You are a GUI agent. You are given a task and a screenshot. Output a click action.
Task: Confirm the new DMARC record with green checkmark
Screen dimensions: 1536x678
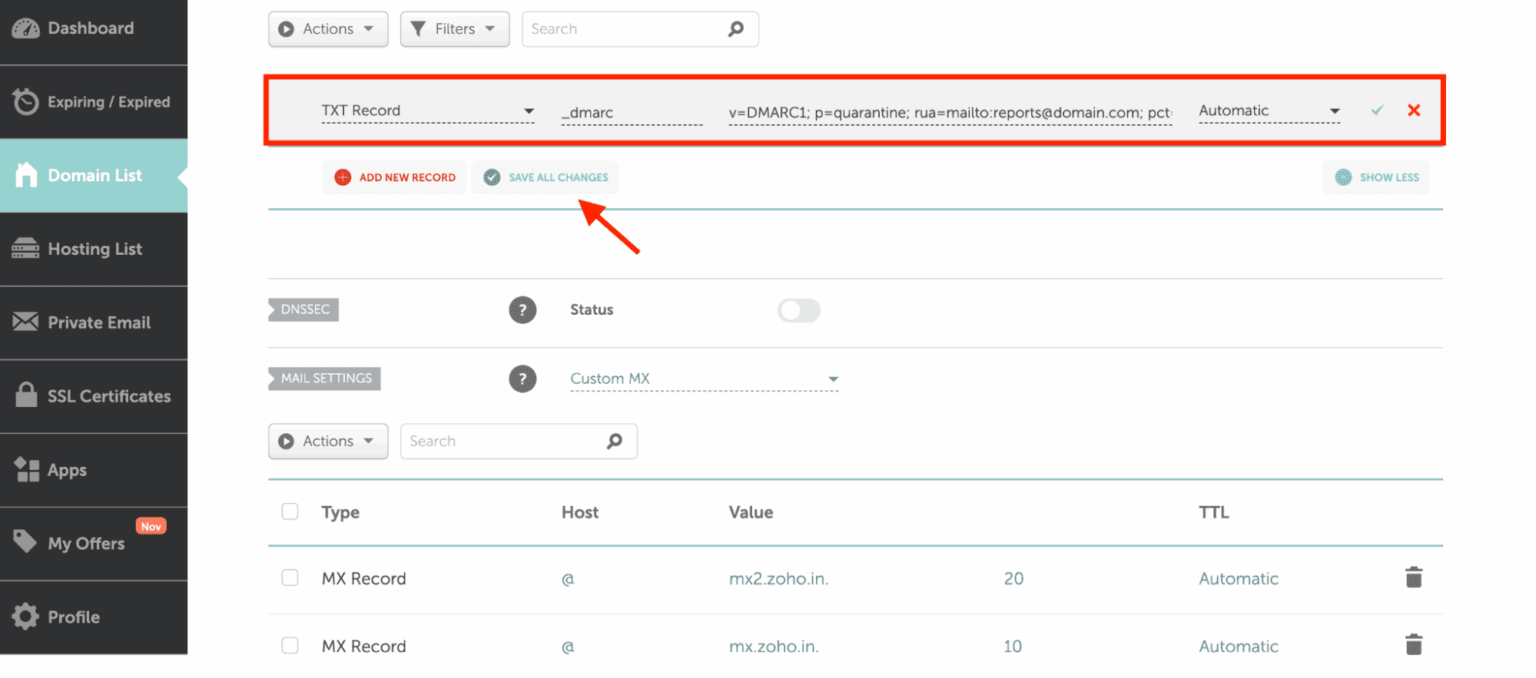[1377, 110]
